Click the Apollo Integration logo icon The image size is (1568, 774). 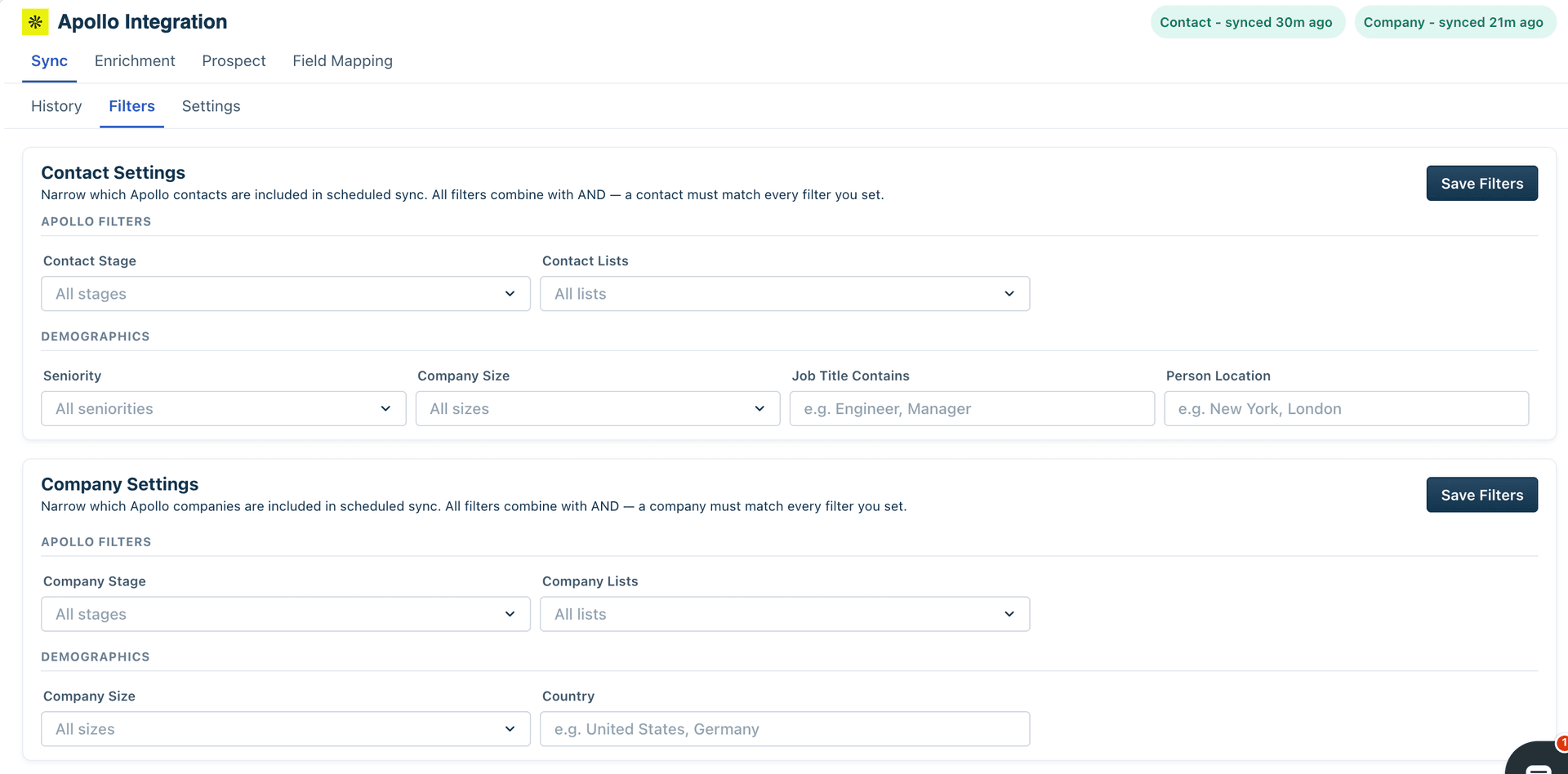pos(35,22)
